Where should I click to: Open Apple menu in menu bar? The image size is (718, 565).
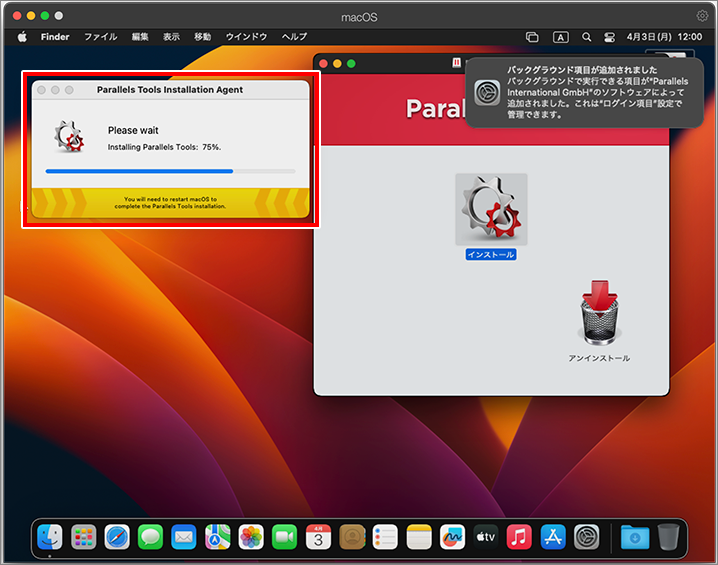(x=22, y=37)
